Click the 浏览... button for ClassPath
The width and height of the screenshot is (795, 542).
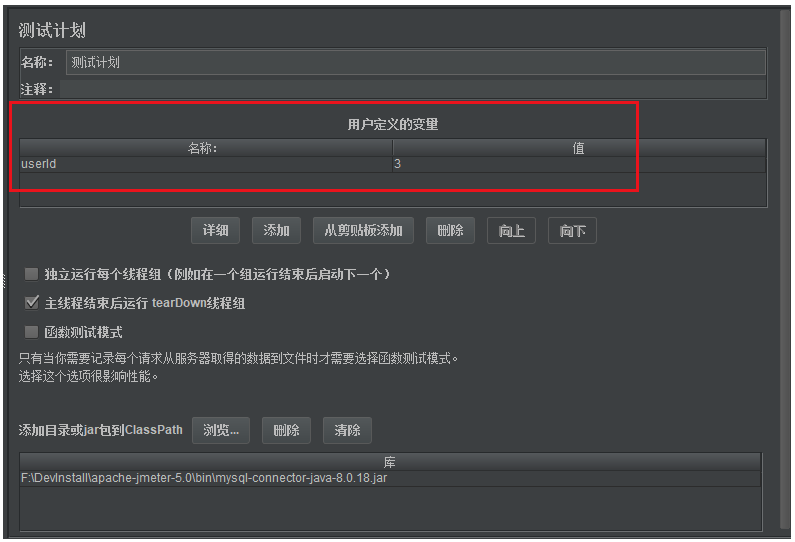(221, 430)
